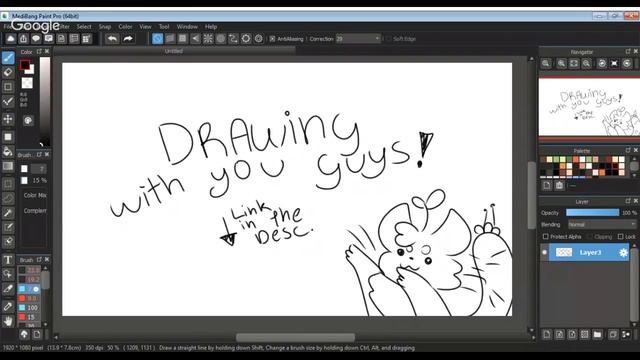Click the palette list down arrow
Image resolution: width=640 pixels, height=360 pixels.
634,176
